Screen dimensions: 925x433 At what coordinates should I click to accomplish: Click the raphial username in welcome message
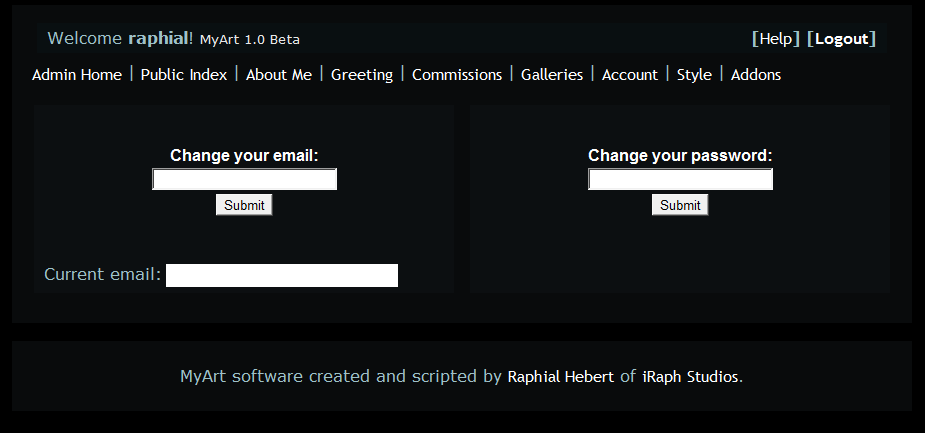pyautogui.click(x=158, y=39)
